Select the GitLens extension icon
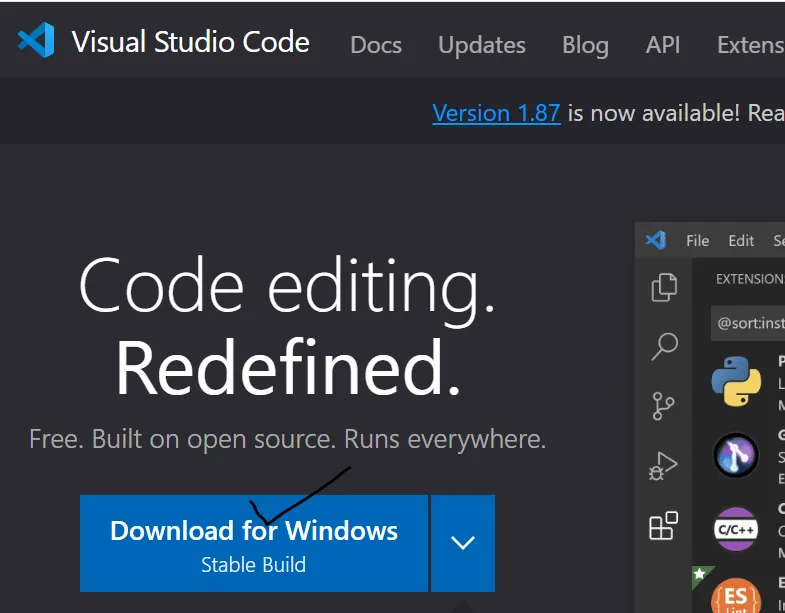Screen dimensions: 785x613 click(x=735, y=455)
